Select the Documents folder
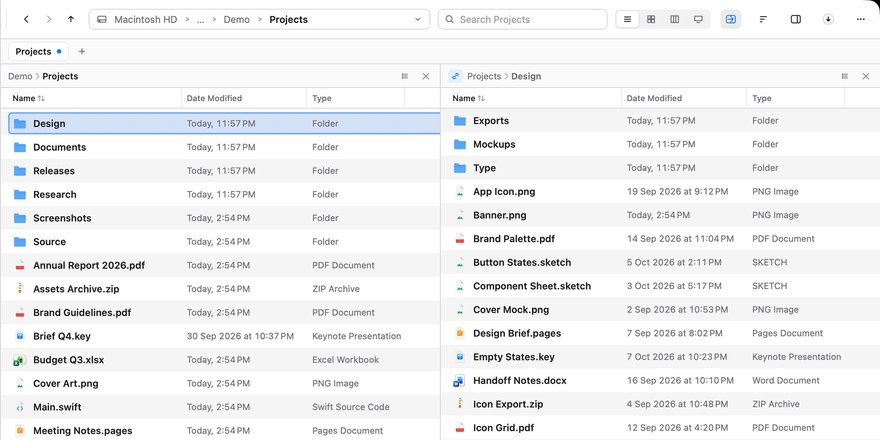The image size is (880, 440). (220, 147)
